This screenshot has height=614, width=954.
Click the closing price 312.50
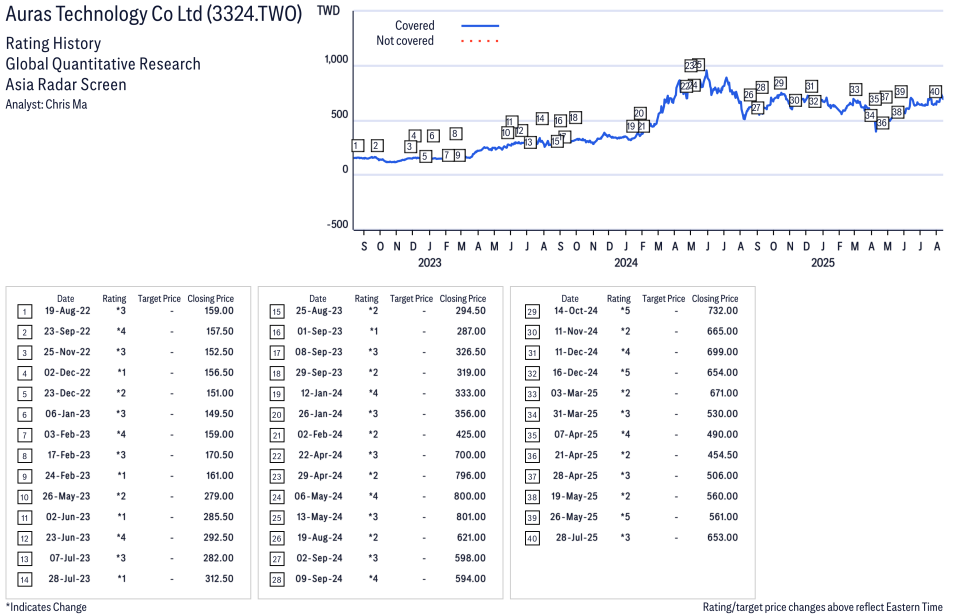tap(219, 579)
